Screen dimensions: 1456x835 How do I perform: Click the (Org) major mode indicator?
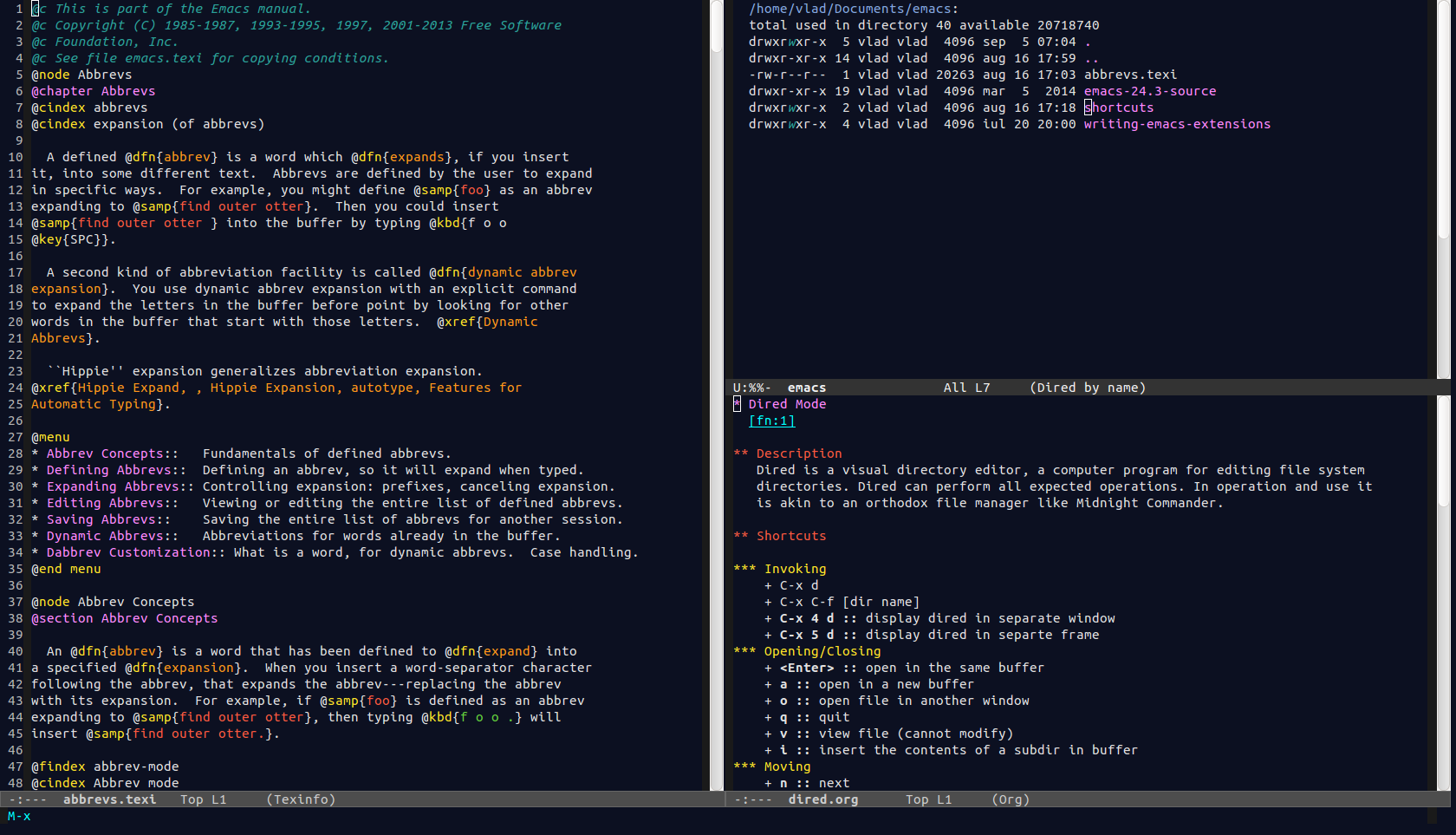(x=1011, y=799)
